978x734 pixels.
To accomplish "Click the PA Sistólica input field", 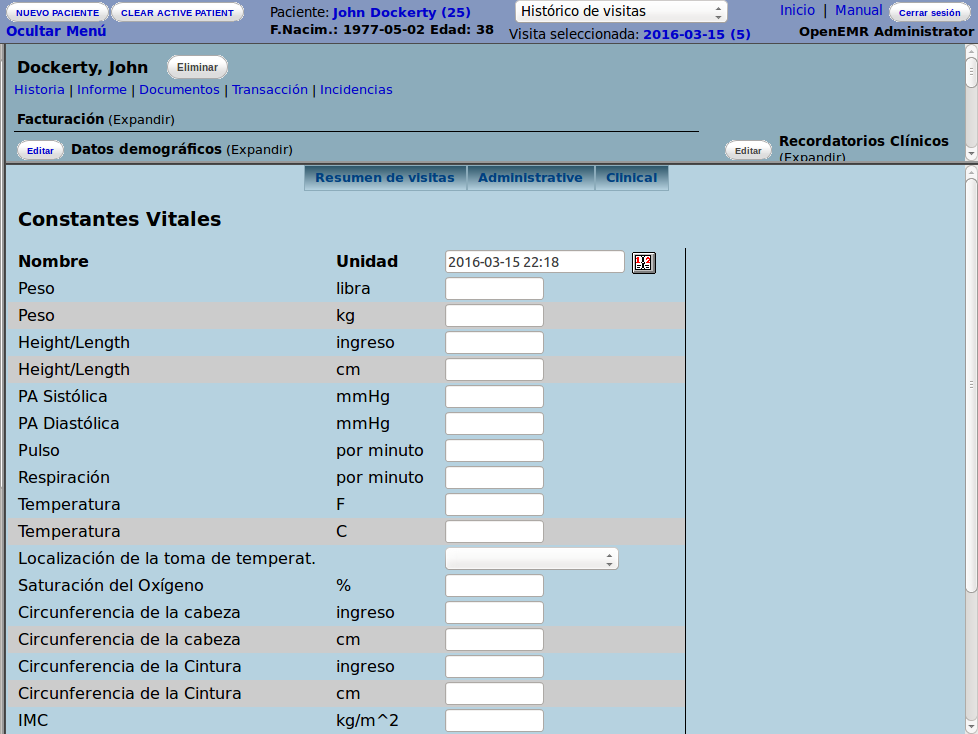I will point(494,397).
